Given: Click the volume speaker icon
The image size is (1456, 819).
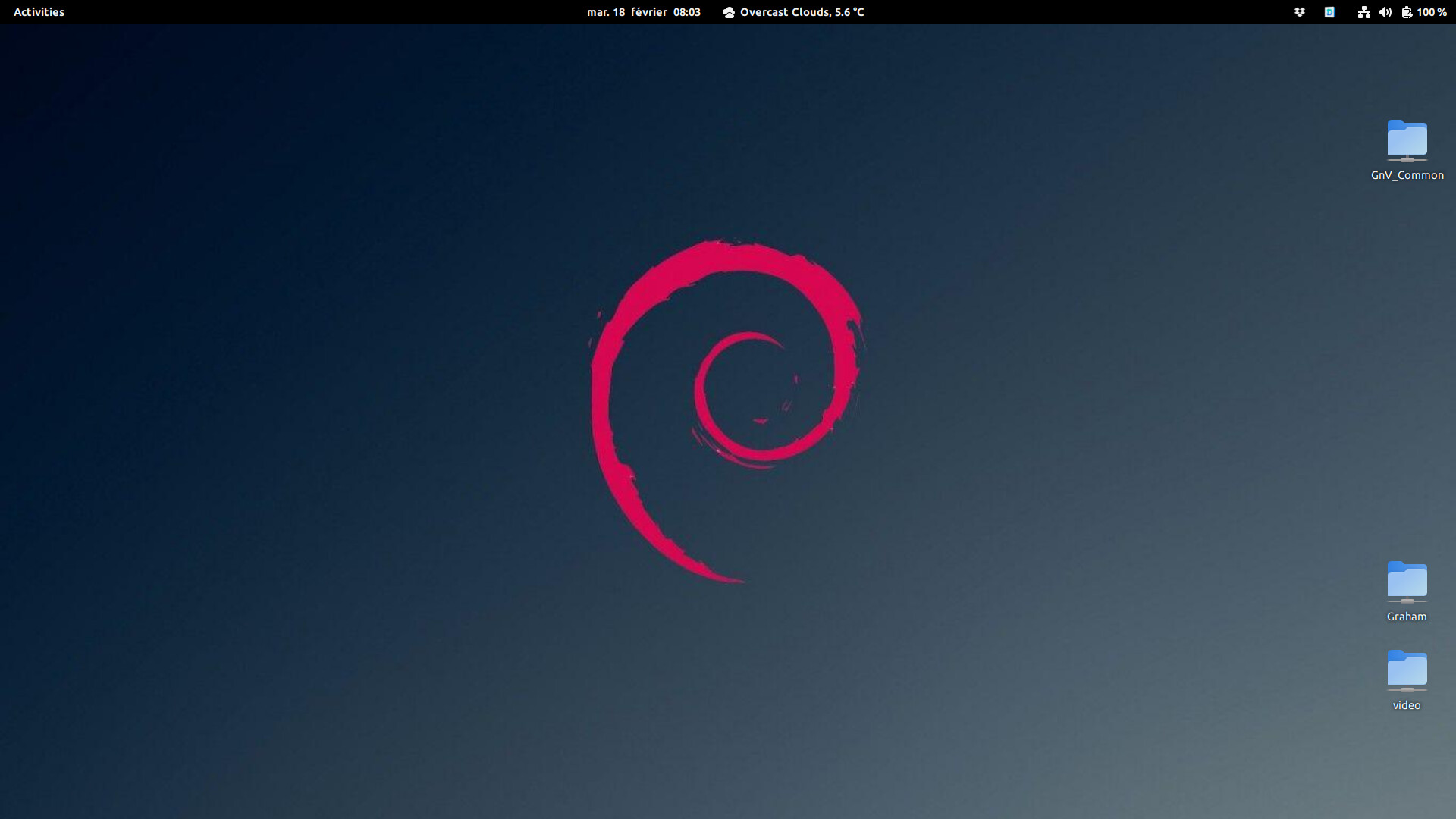Looking at the screenshot, I should click(x=1385, y=12).
